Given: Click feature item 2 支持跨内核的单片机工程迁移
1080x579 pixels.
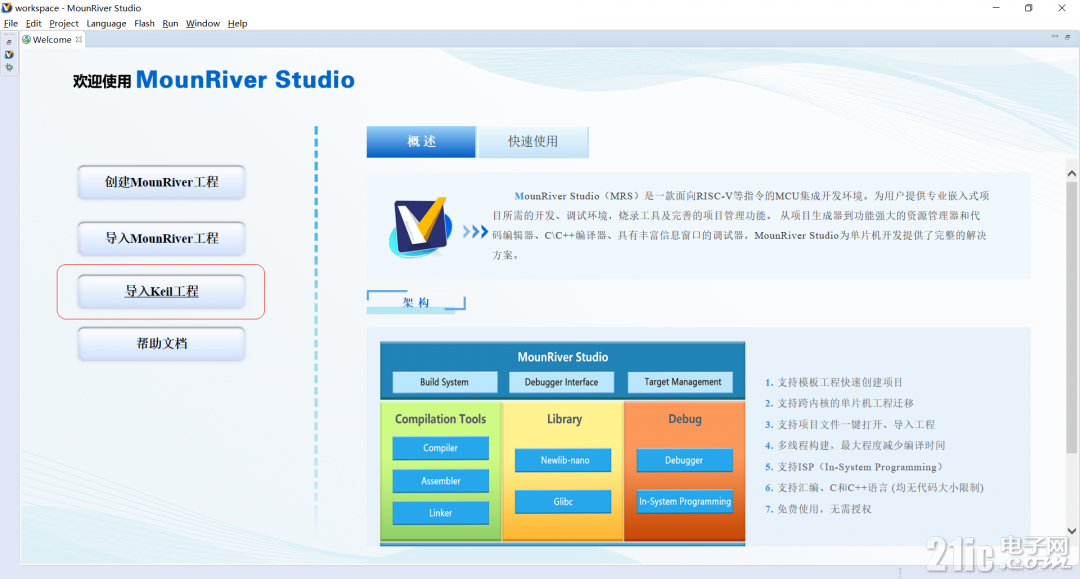Looking at the screenshot, I should 839,403.
